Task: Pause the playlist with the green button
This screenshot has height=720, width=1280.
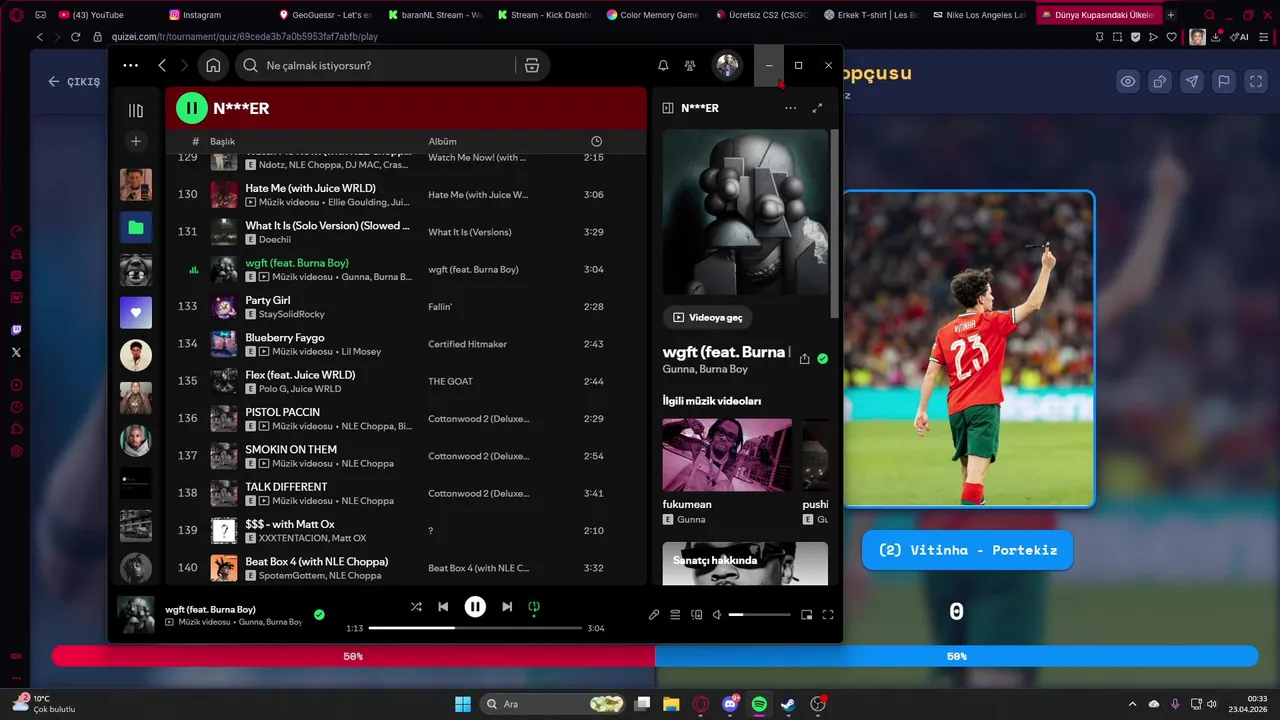Action: (x=192, y=108)
